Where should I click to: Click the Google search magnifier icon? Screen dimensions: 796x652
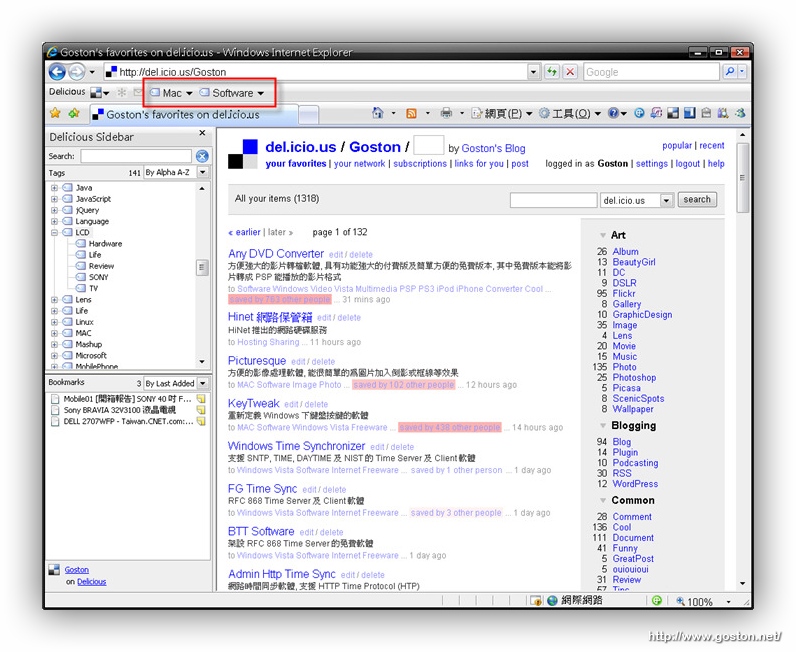(729, 72)
